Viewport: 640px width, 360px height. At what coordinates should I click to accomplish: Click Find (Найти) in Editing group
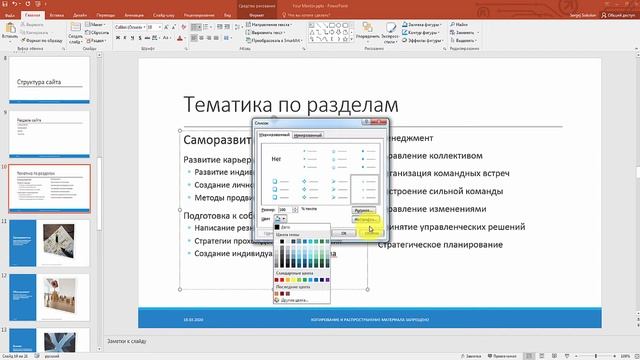459,24
